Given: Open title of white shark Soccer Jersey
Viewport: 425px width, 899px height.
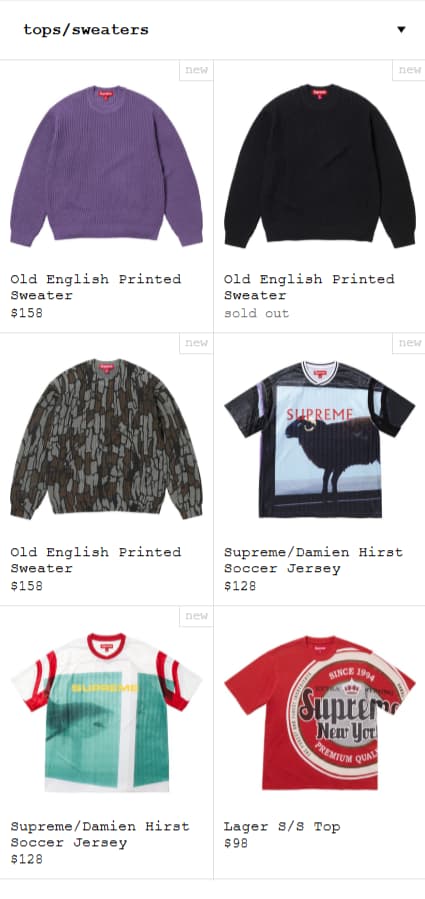Looking at the screenshot, I should click(100, 834).
